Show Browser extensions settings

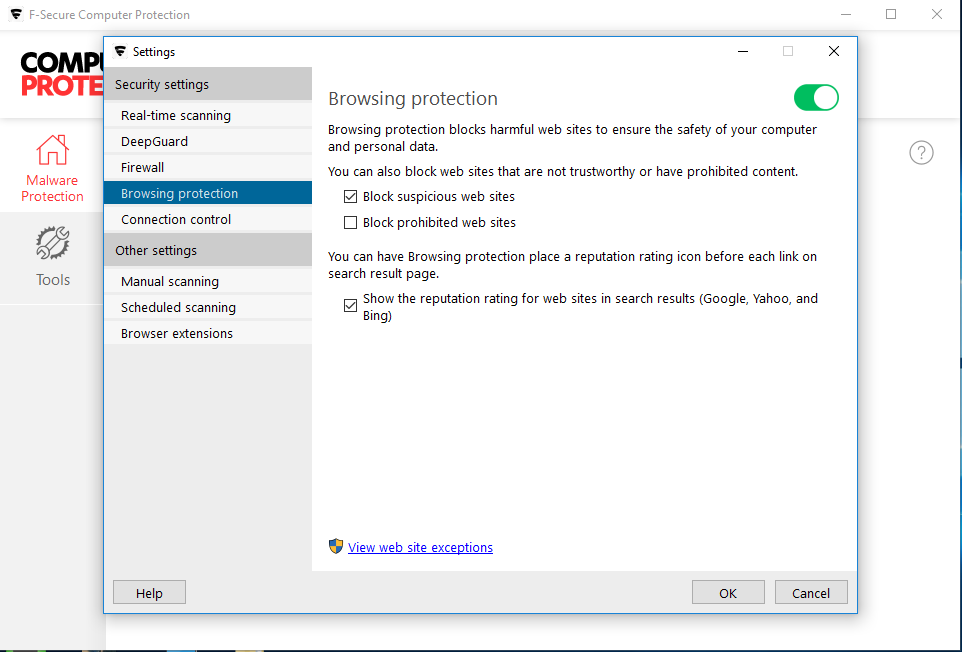(x=208, y=333)
